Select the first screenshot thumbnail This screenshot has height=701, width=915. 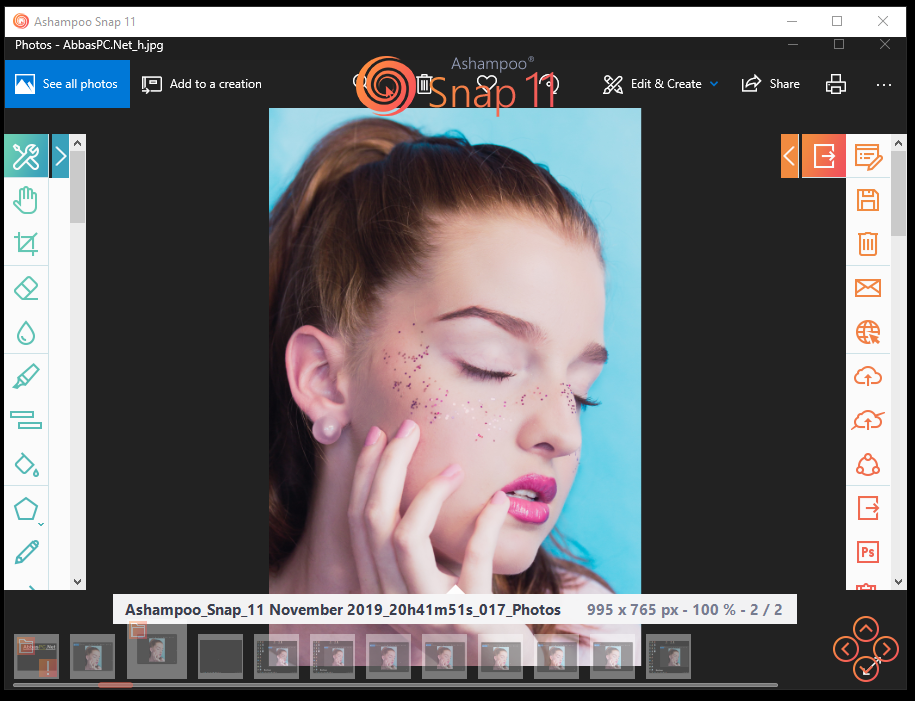[x=36, y=656]
